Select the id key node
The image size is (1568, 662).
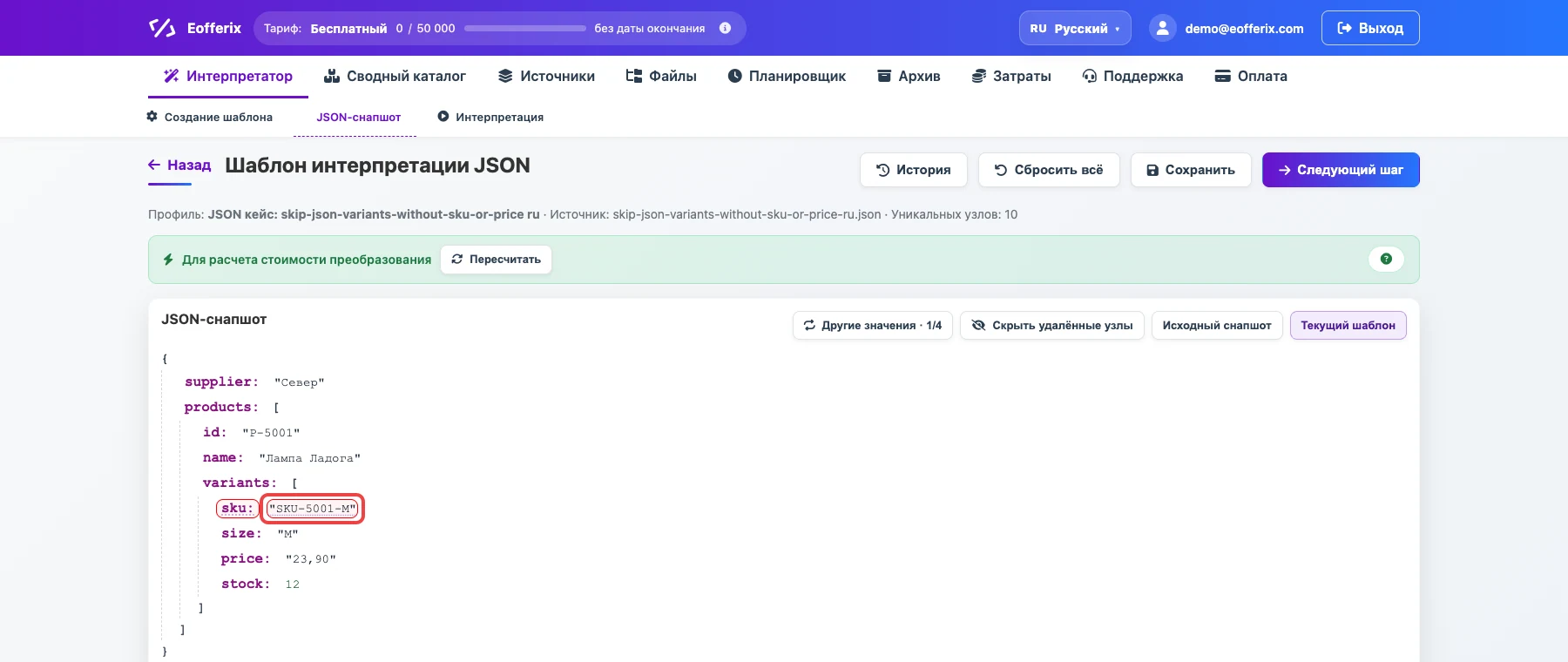pos(214,433)
